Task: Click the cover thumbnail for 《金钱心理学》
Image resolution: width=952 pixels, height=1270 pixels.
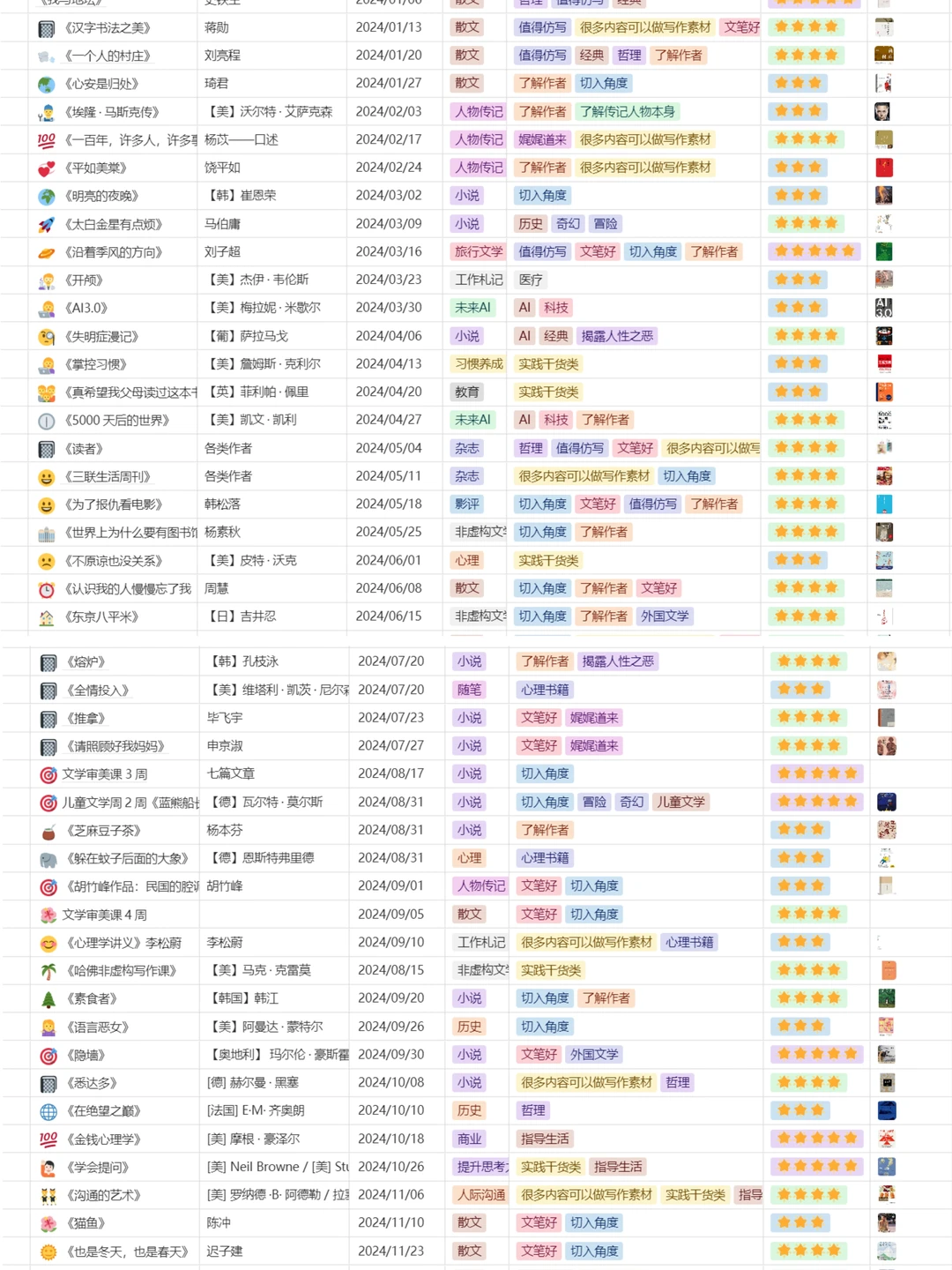Action: coord(885,1139)
